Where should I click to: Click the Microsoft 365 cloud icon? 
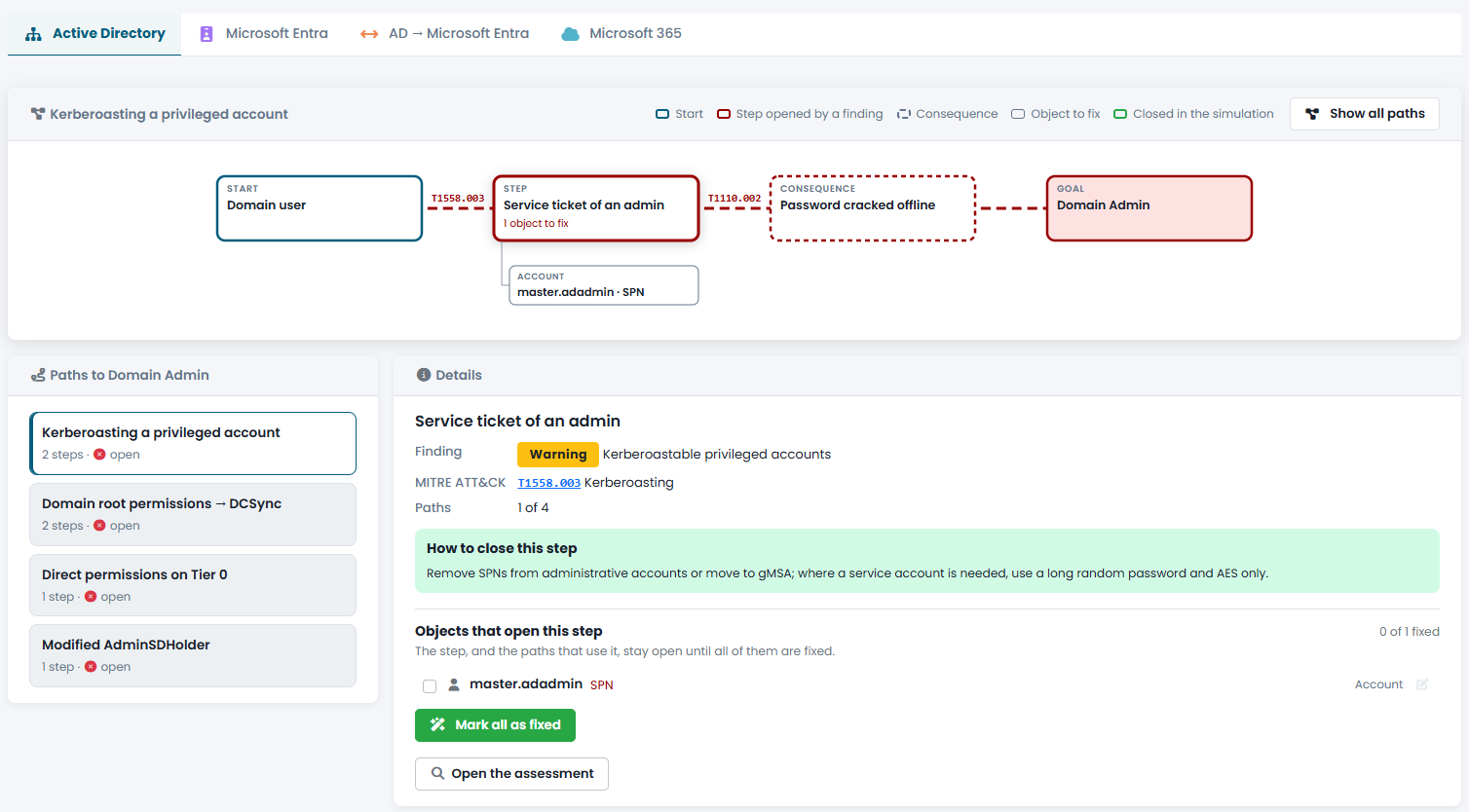pos(570,34)
